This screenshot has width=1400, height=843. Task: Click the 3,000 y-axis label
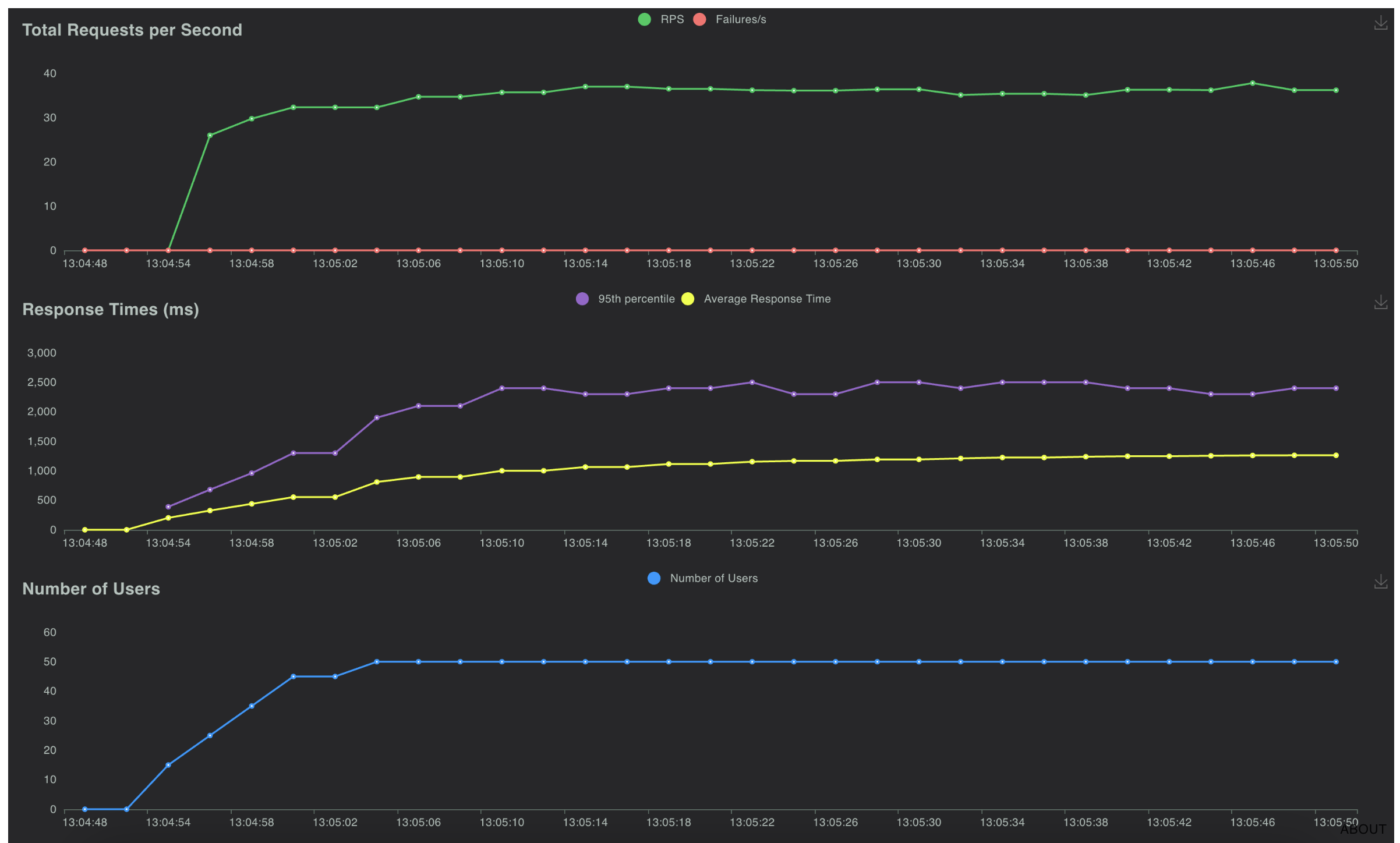[42, 353]
